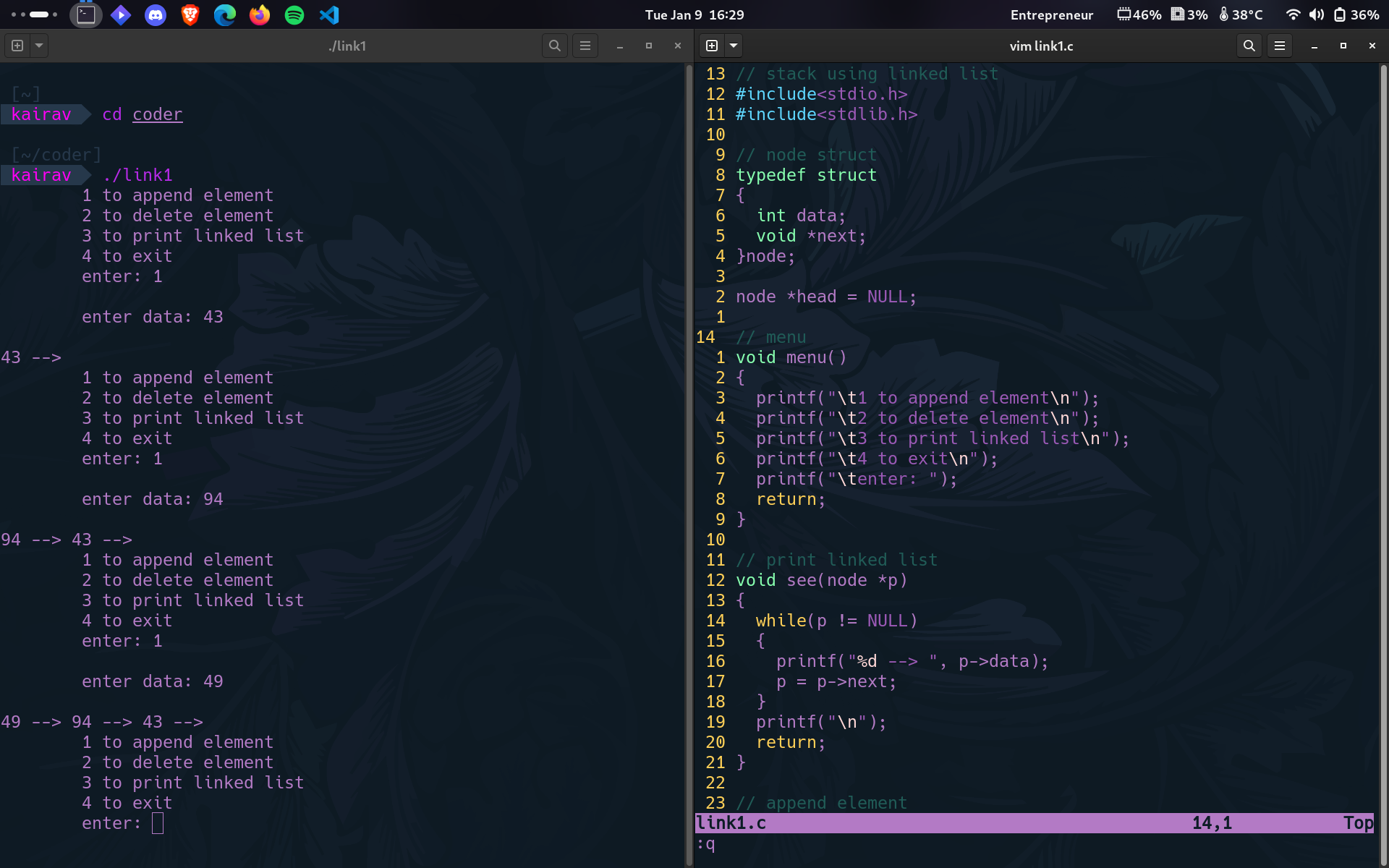Launch Visual Studio Code from top bar
This screenshot has height=868, width=1389.
(329, 14)
